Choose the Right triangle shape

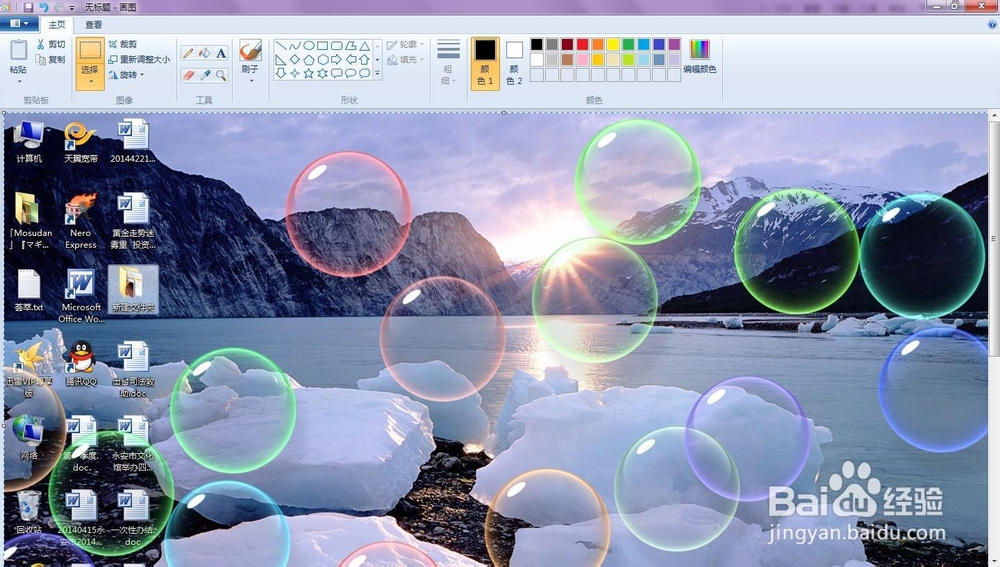point(281,59)
